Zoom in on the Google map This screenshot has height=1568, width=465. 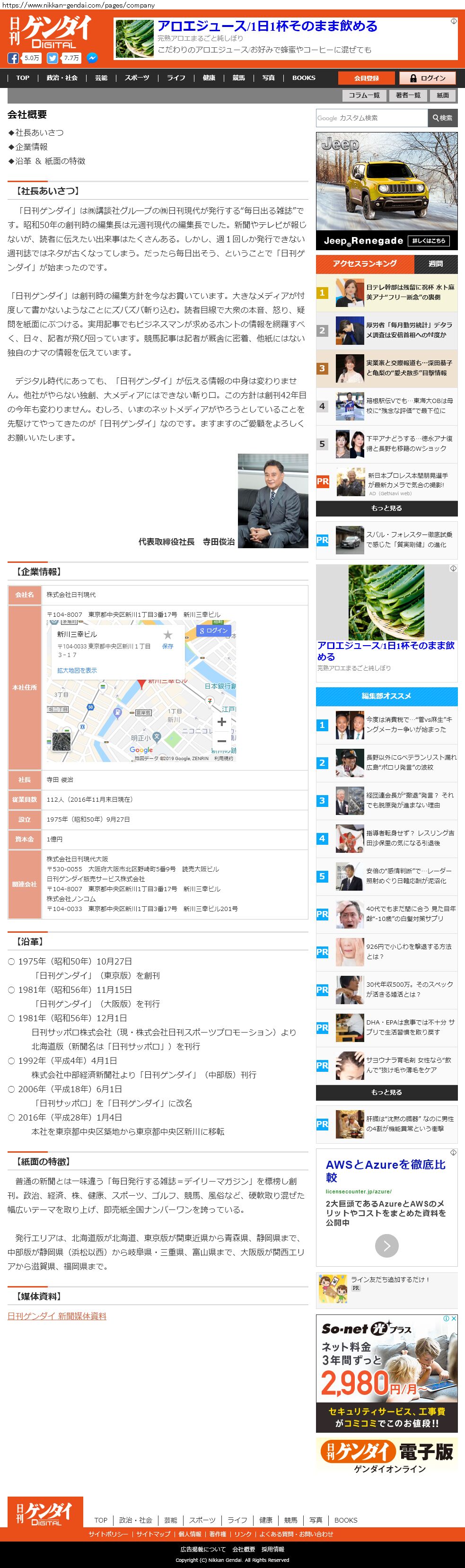click(x=221, y=721)
